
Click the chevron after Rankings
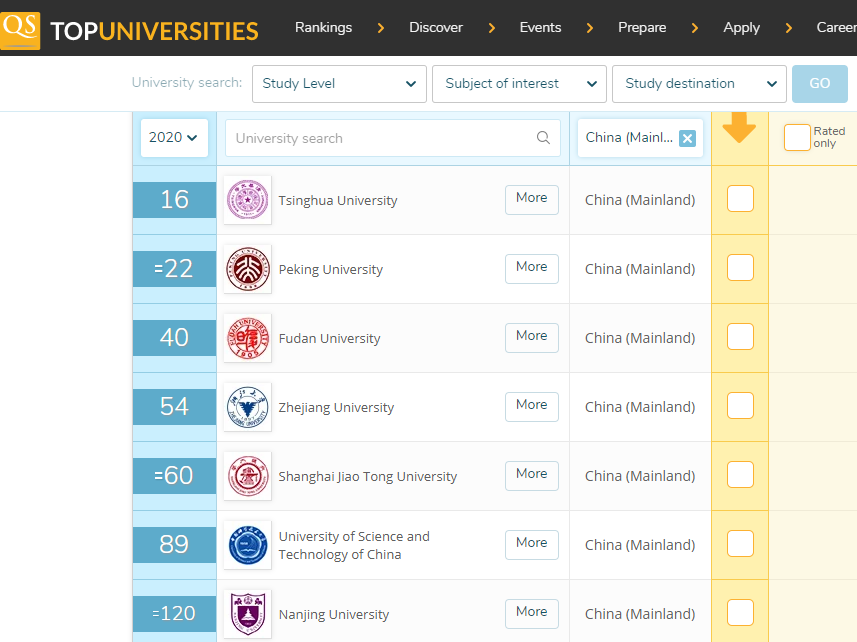pyautogui.click(x=381, y=28)
